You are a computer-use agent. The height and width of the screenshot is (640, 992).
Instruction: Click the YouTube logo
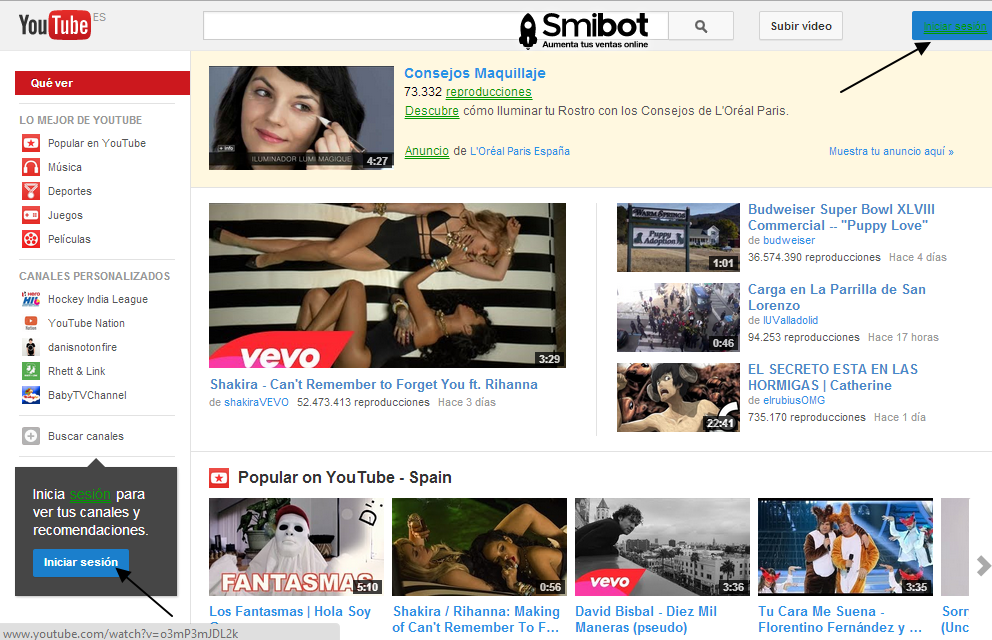point(55,25)
